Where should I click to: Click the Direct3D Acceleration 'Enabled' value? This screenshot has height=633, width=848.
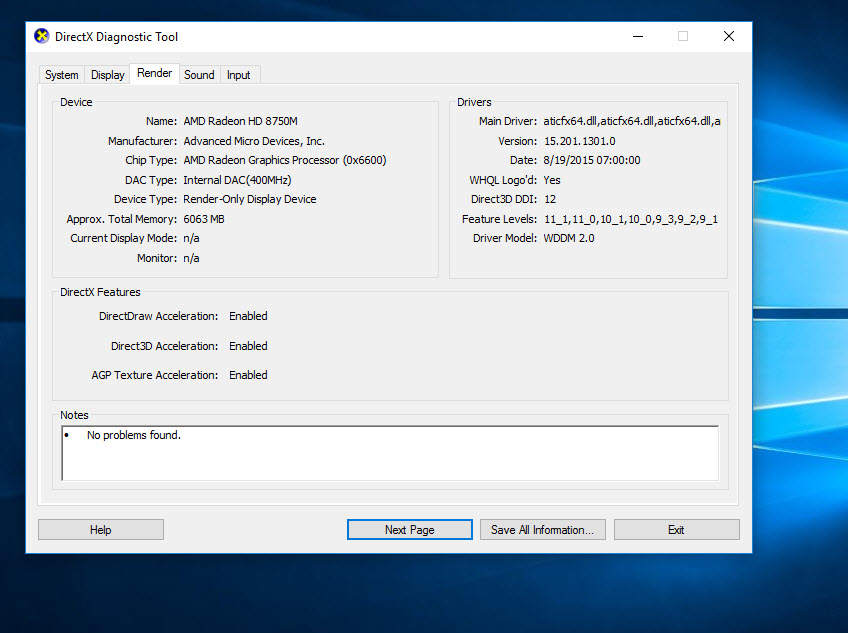[248, 346]
